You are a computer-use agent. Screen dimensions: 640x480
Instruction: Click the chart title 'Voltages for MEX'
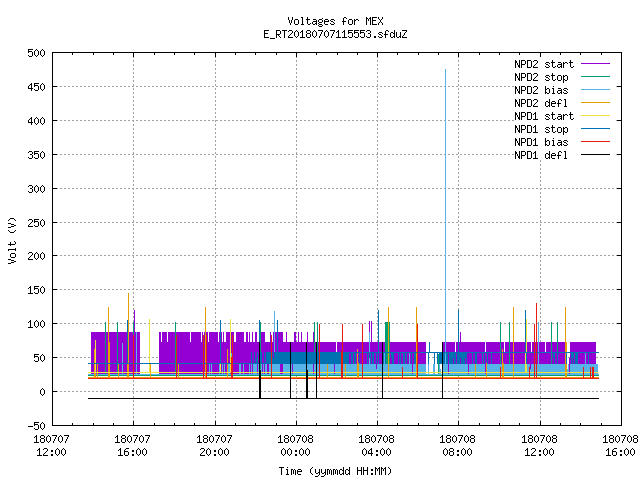pos(335,21)
